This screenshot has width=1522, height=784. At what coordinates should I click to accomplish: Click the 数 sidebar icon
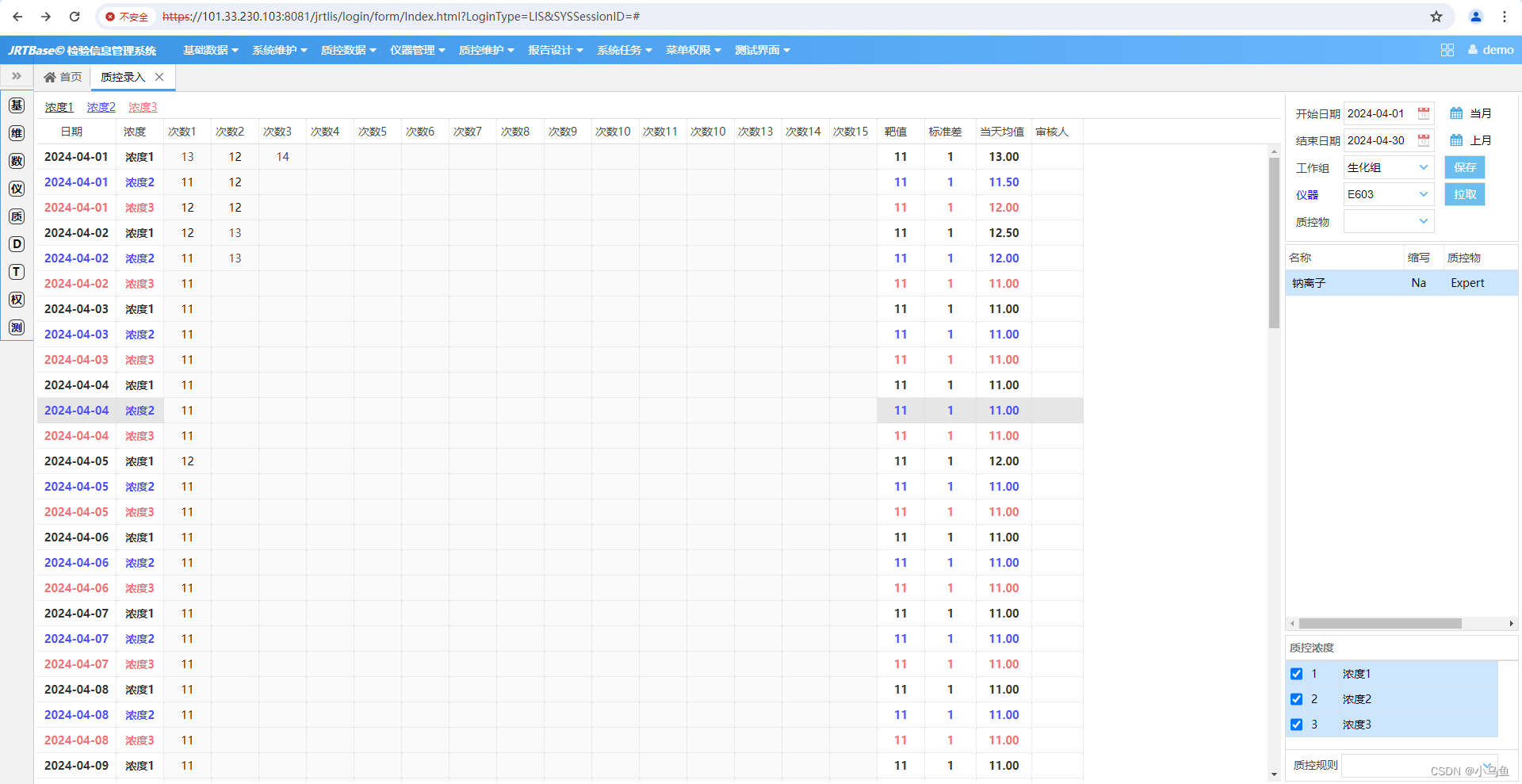tap(17, 161)
